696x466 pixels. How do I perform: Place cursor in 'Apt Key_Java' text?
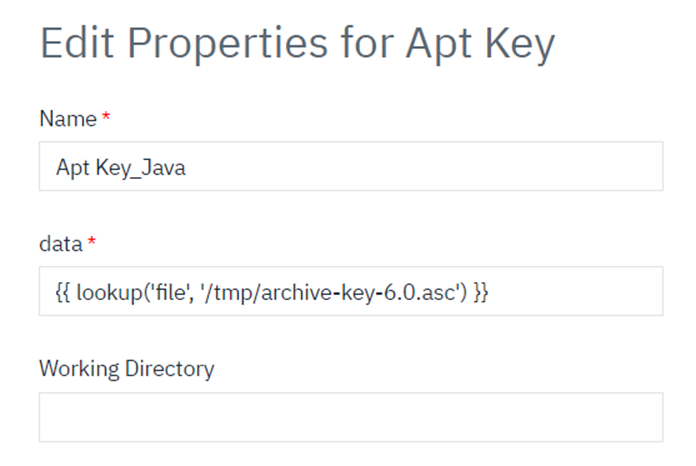pyautogui.click(x=120, y=168)
